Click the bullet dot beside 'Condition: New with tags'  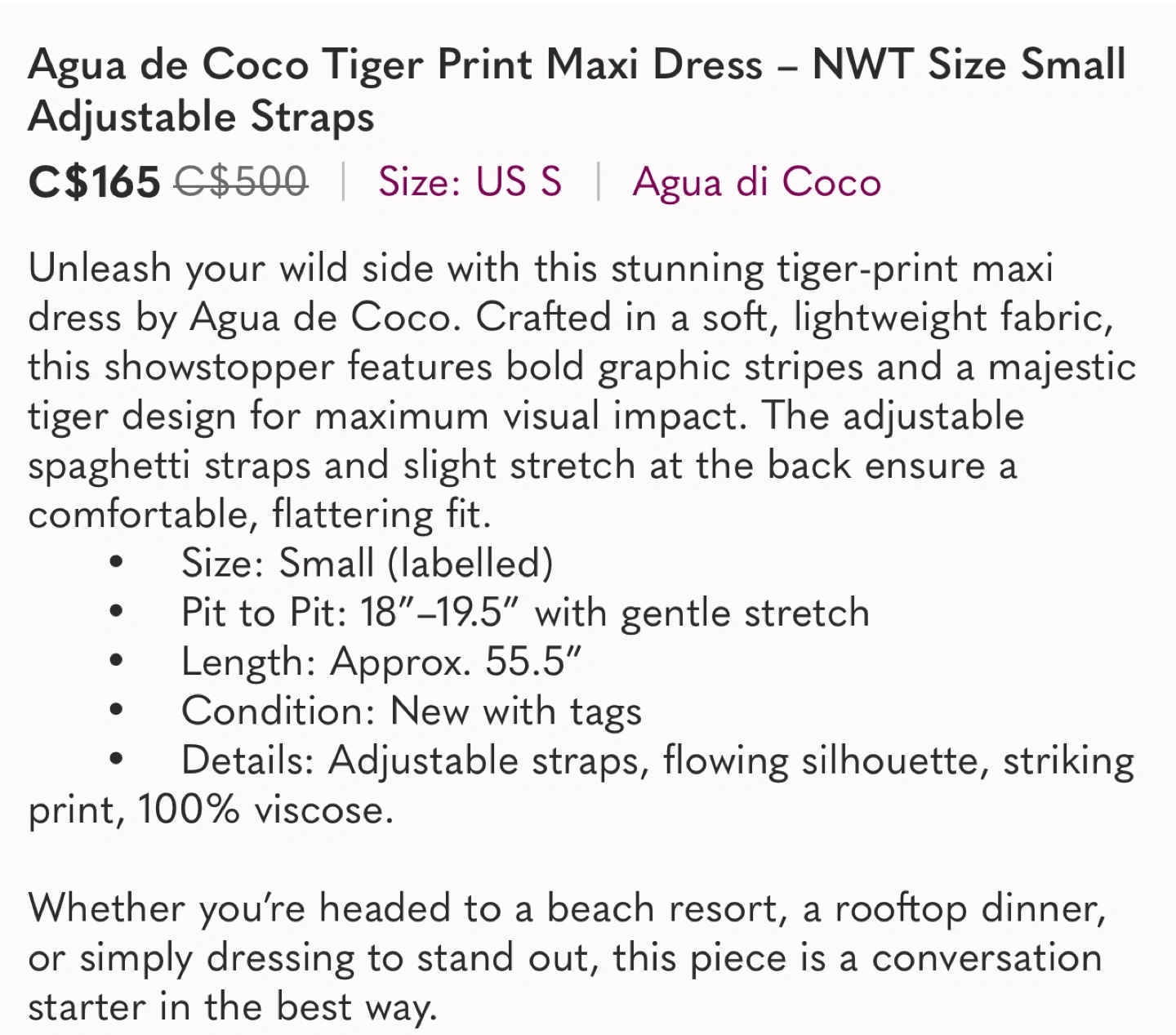click(x=116, y=710)
